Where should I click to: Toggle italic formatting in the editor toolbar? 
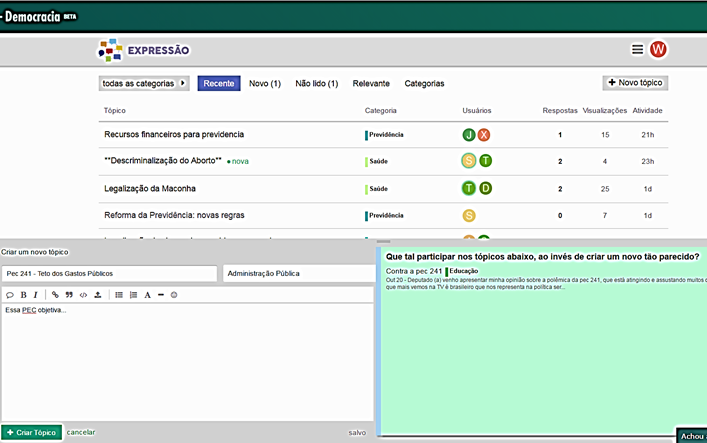pos(36,295)
